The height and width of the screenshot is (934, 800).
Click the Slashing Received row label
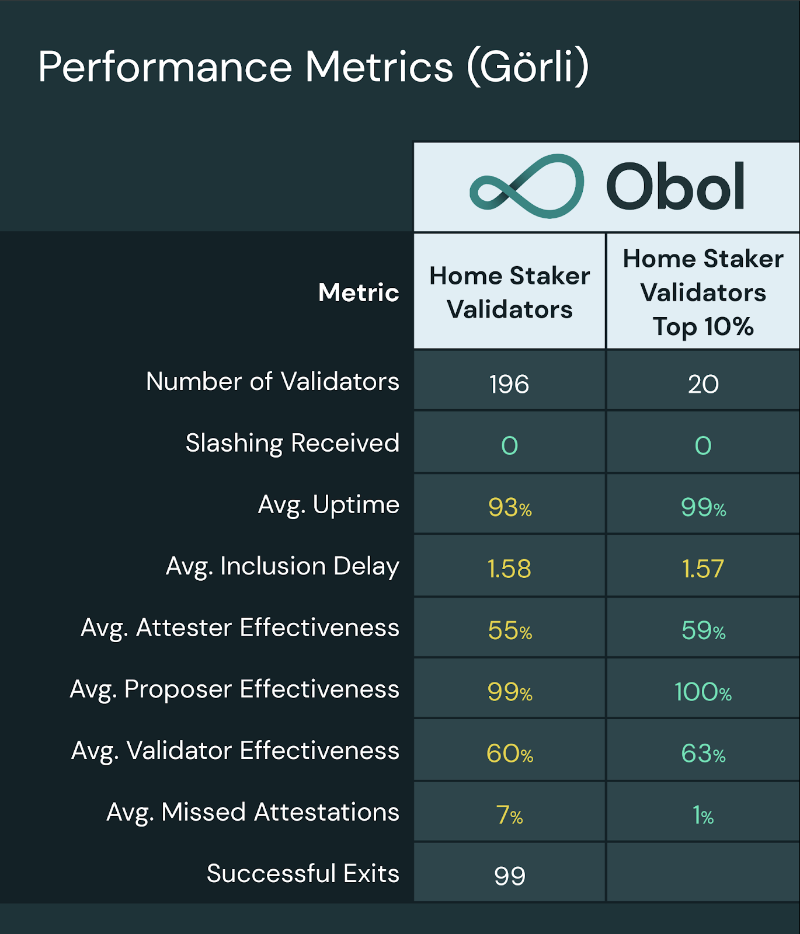tap(292, 443)
